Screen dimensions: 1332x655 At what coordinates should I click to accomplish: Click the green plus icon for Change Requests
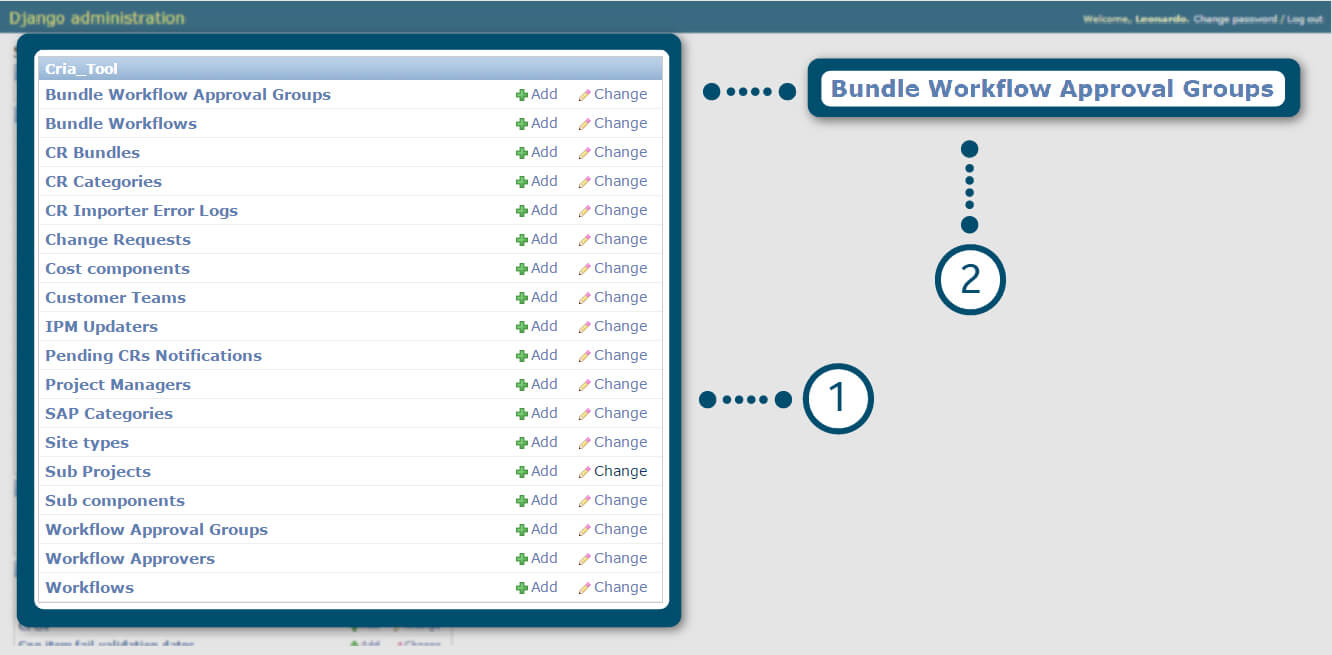click(521, 240)
